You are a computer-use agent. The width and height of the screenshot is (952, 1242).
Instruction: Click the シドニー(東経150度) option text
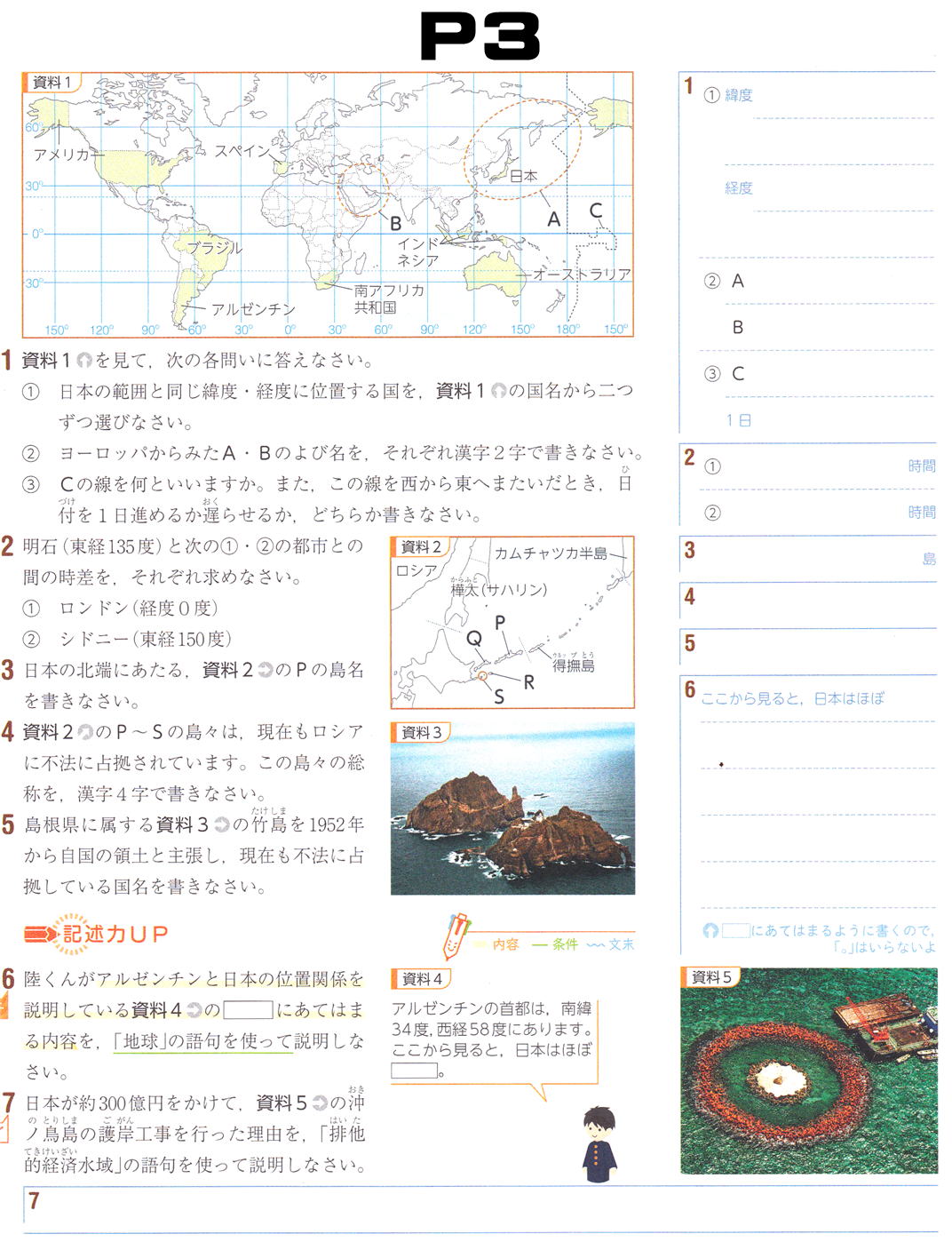(145, 640)
